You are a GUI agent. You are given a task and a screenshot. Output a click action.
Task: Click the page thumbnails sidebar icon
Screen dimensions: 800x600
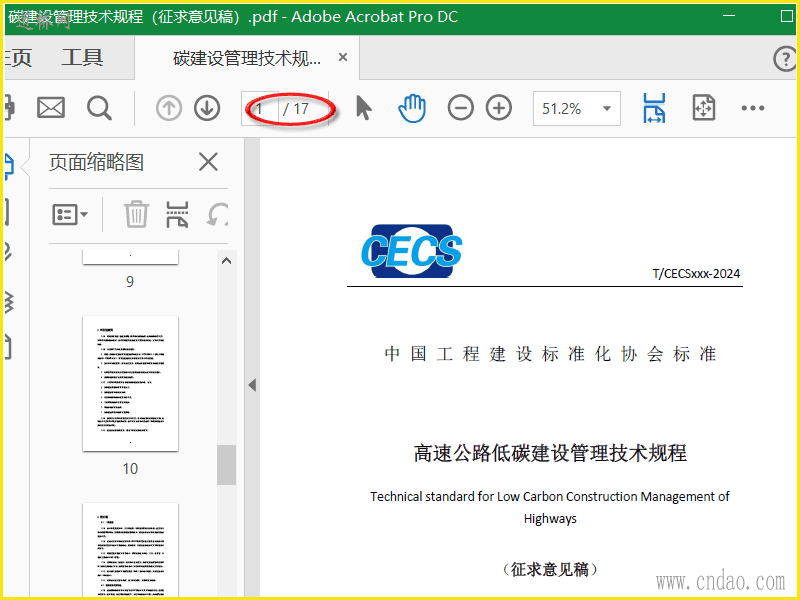pos(9,166)
